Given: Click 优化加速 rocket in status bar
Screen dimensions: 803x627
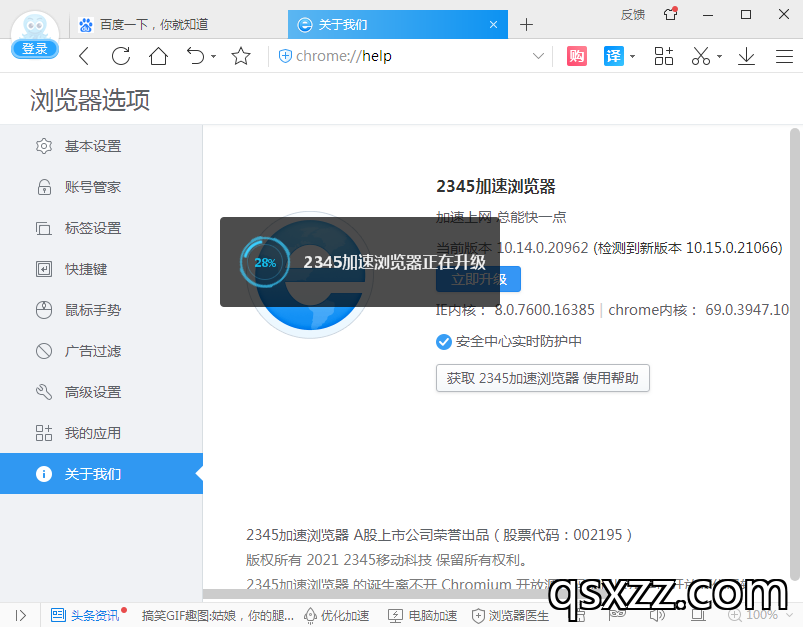Looking at the screenshot, I should (336, 615).
